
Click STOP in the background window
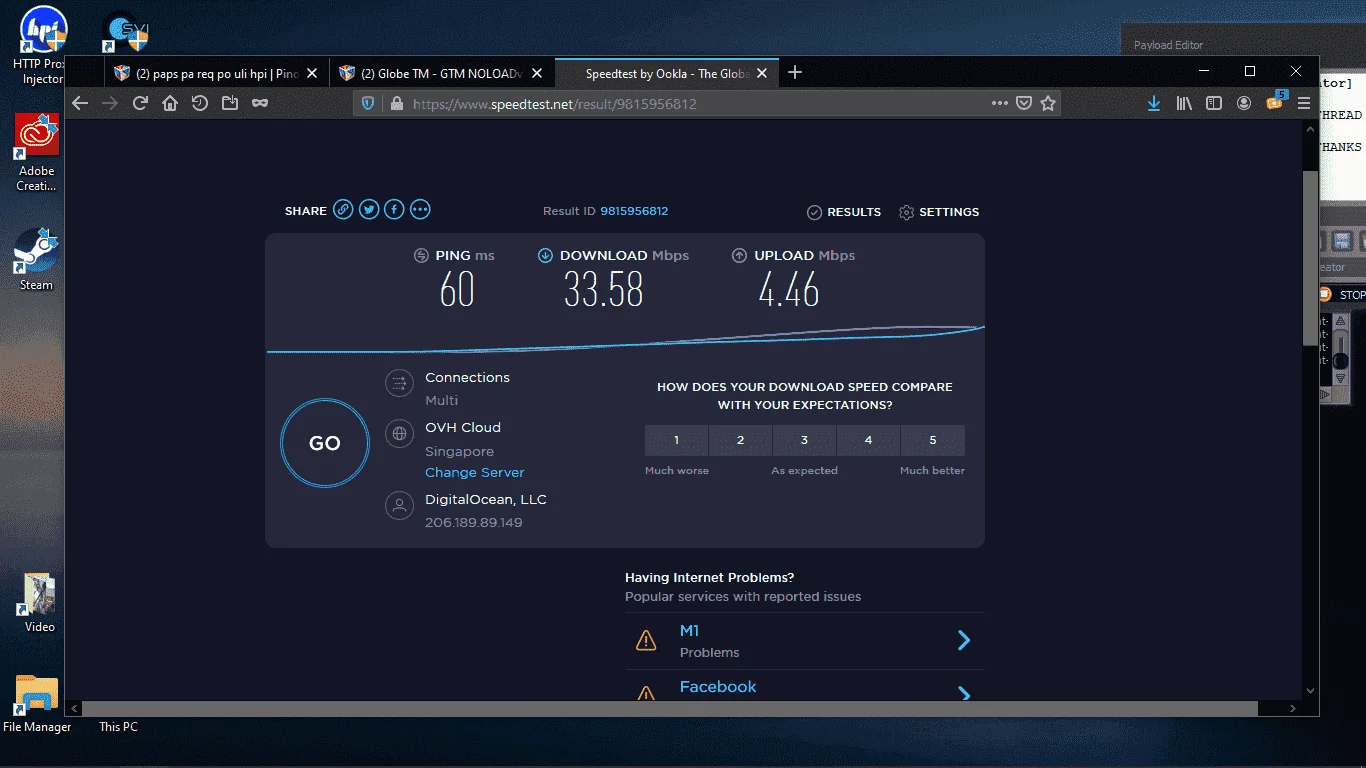point(1342,294)
